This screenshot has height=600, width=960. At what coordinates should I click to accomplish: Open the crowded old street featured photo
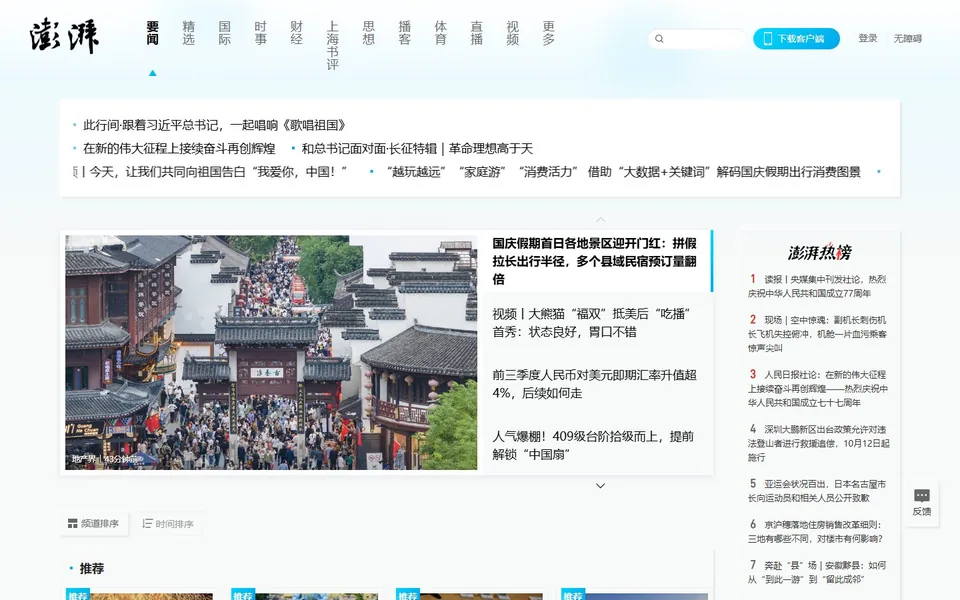[x=271, y=353]
